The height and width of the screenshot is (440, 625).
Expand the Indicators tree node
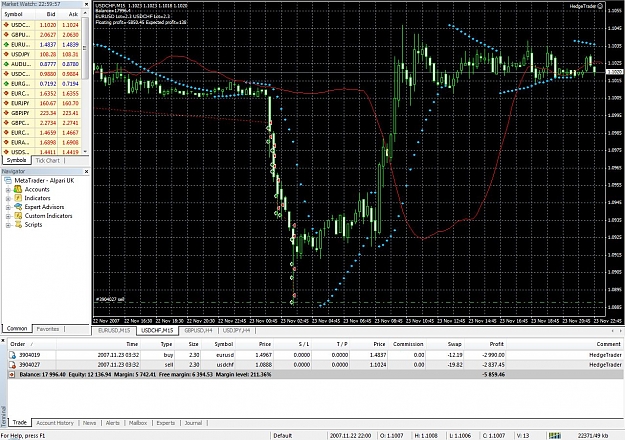click(8, 198)
